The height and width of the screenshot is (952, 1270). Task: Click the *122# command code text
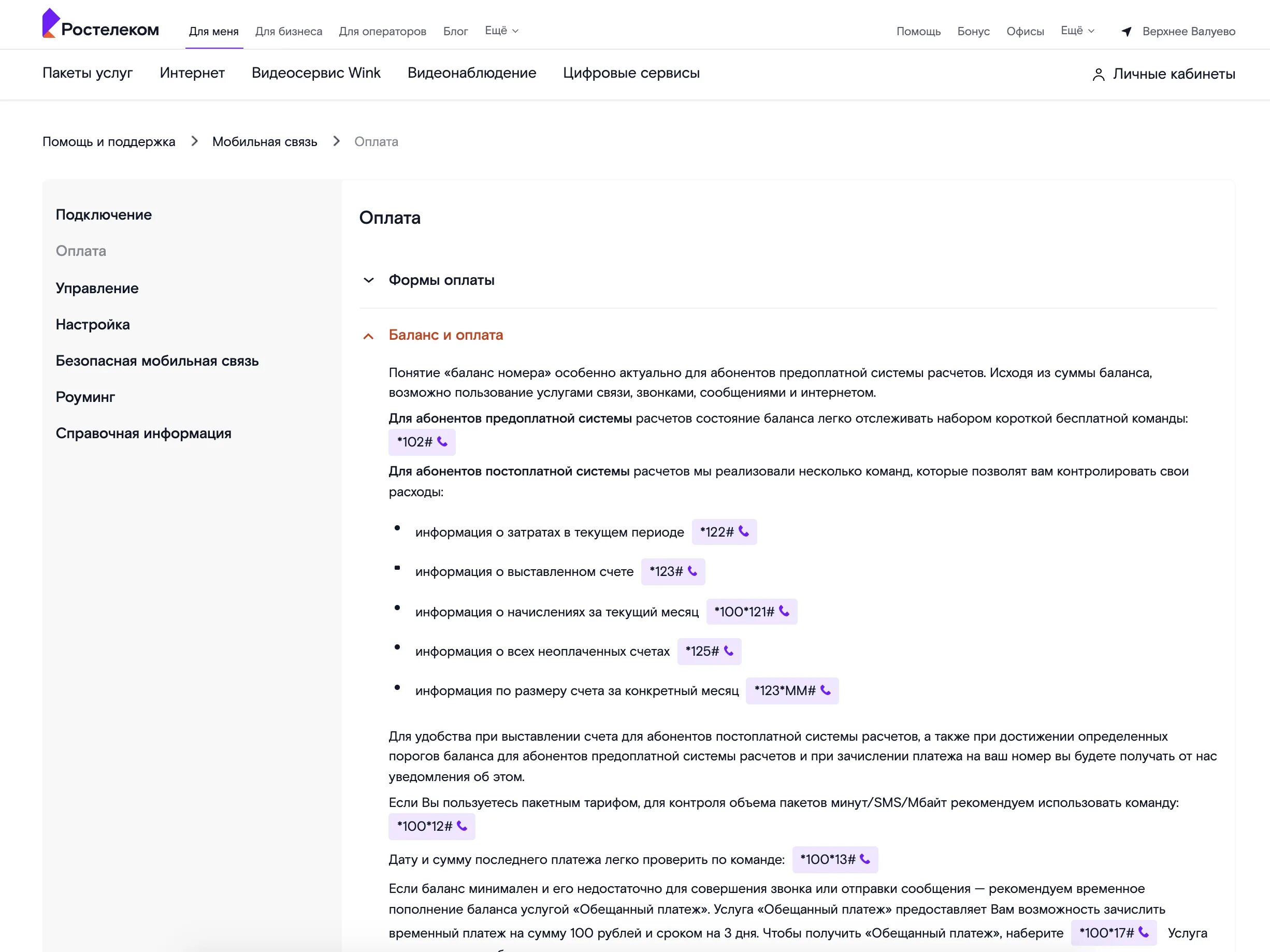click(717, 532)
